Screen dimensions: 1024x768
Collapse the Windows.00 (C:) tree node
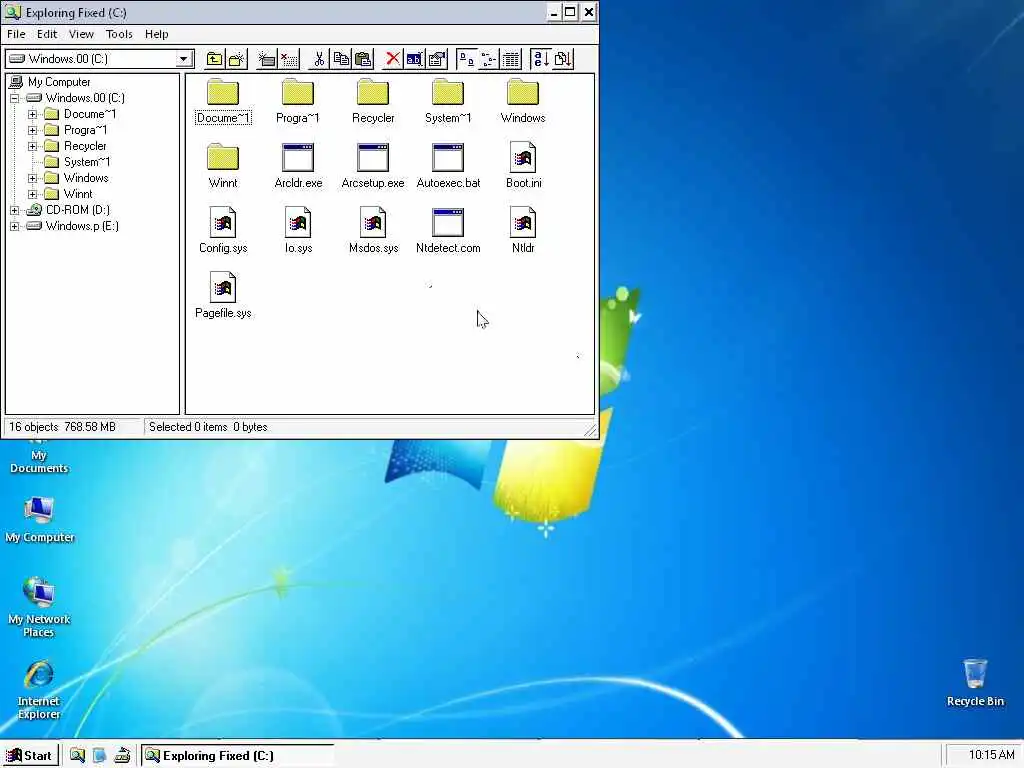point(14,98)
